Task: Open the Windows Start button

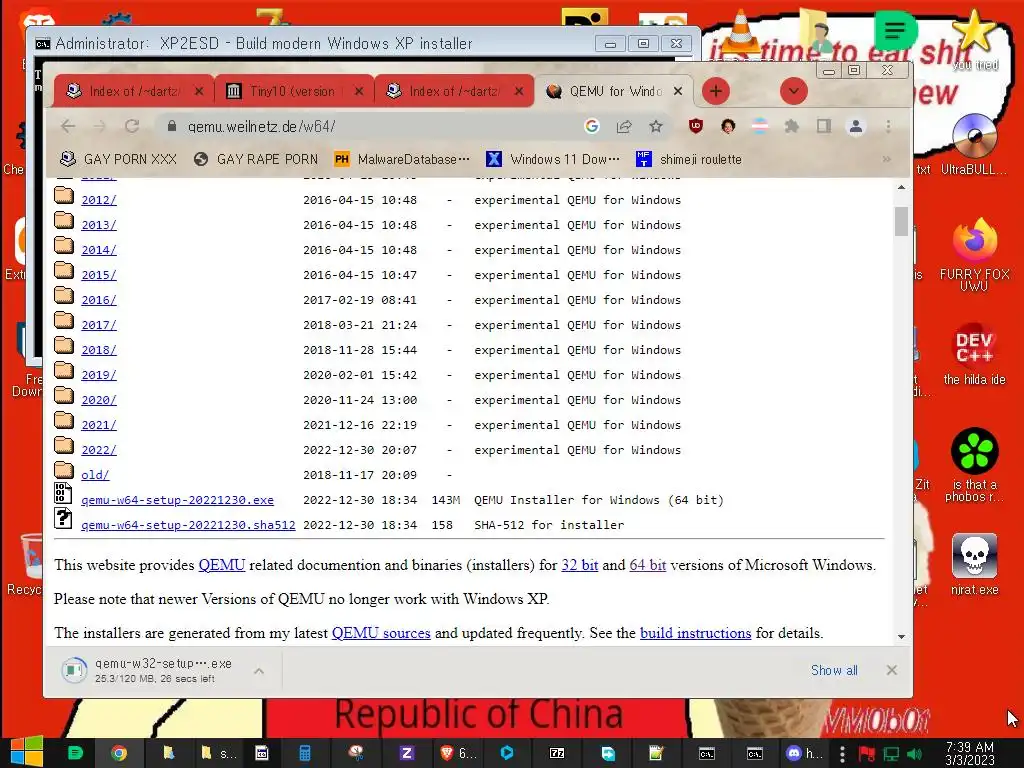Action: click(27, 752)
